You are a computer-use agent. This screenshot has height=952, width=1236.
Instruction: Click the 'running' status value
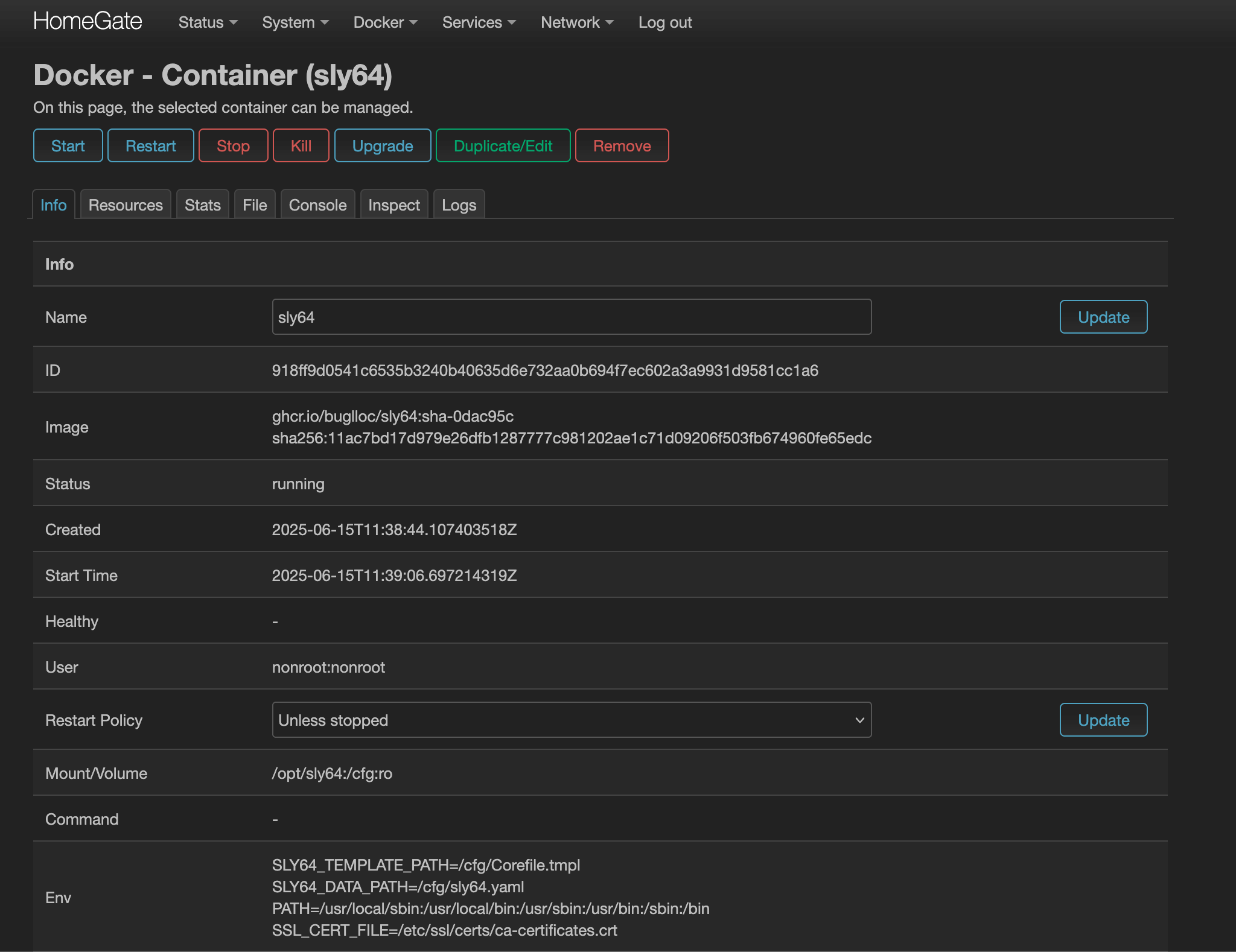[298, 484]
